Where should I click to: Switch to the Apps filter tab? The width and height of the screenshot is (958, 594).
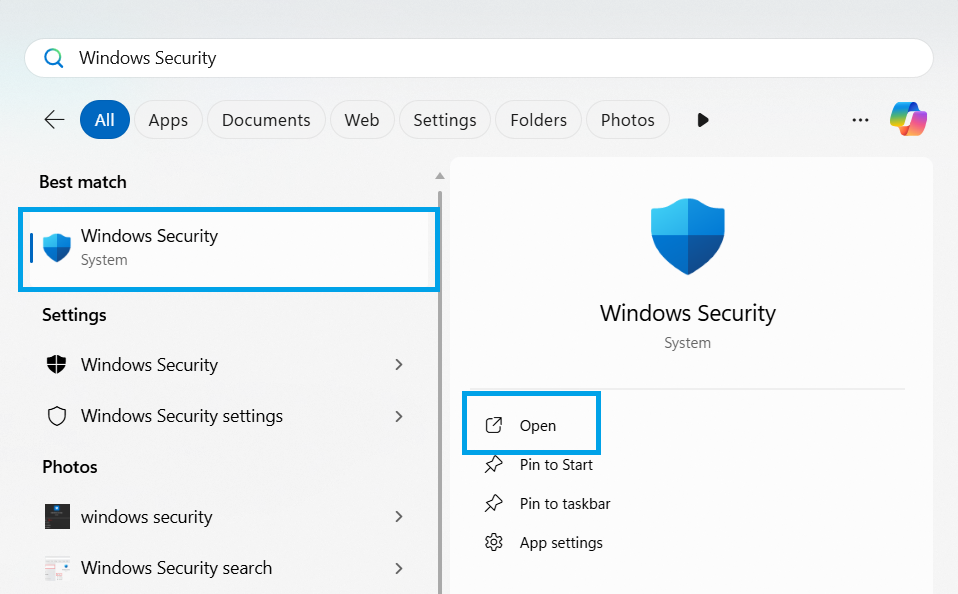168,120
